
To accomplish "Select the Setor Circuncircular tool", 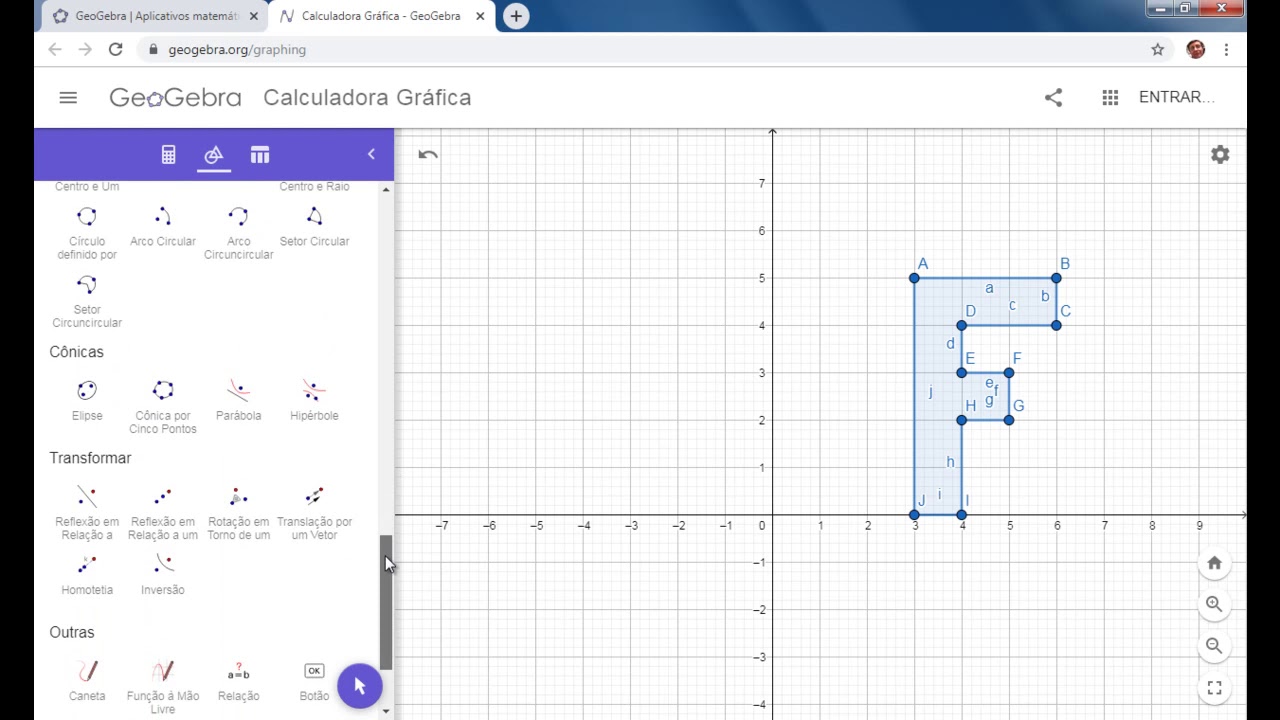I will pyautogui.click(x=87, y=300).
